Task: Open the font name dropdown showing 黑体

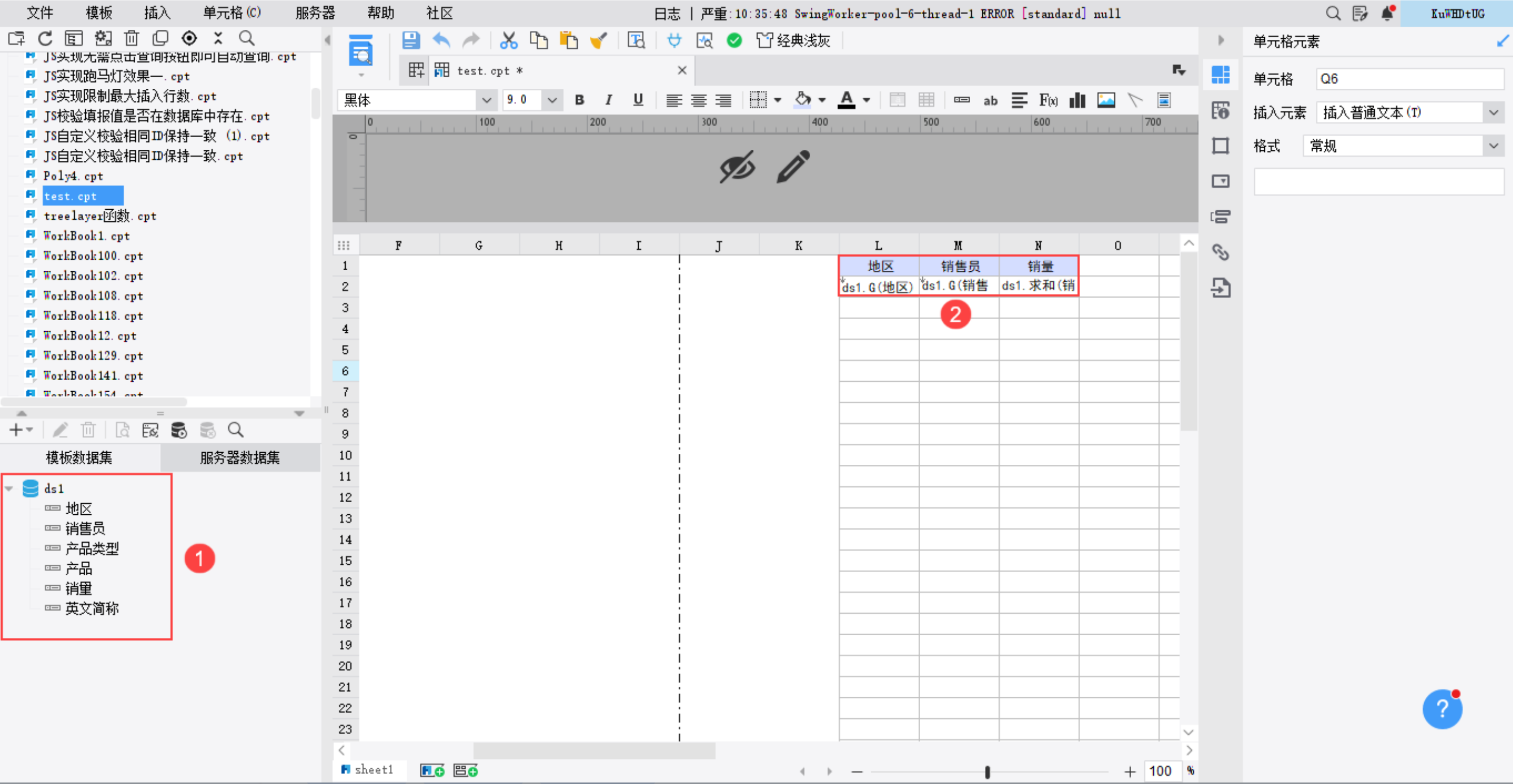Action: (486, 100)
